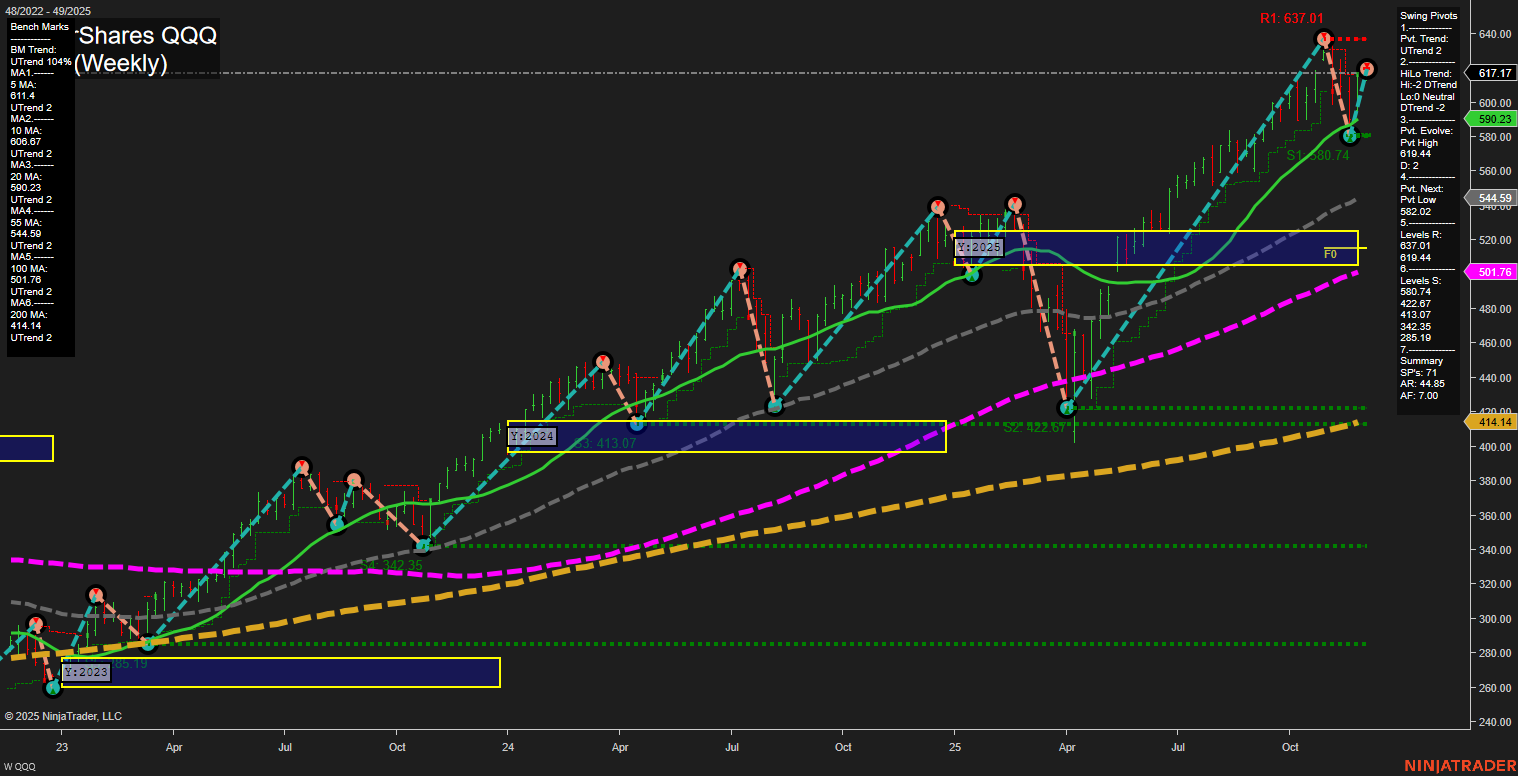Click the R1: 637.01 resistance label
Viewport: 1518px width, 776px height.
[1291, 18]
